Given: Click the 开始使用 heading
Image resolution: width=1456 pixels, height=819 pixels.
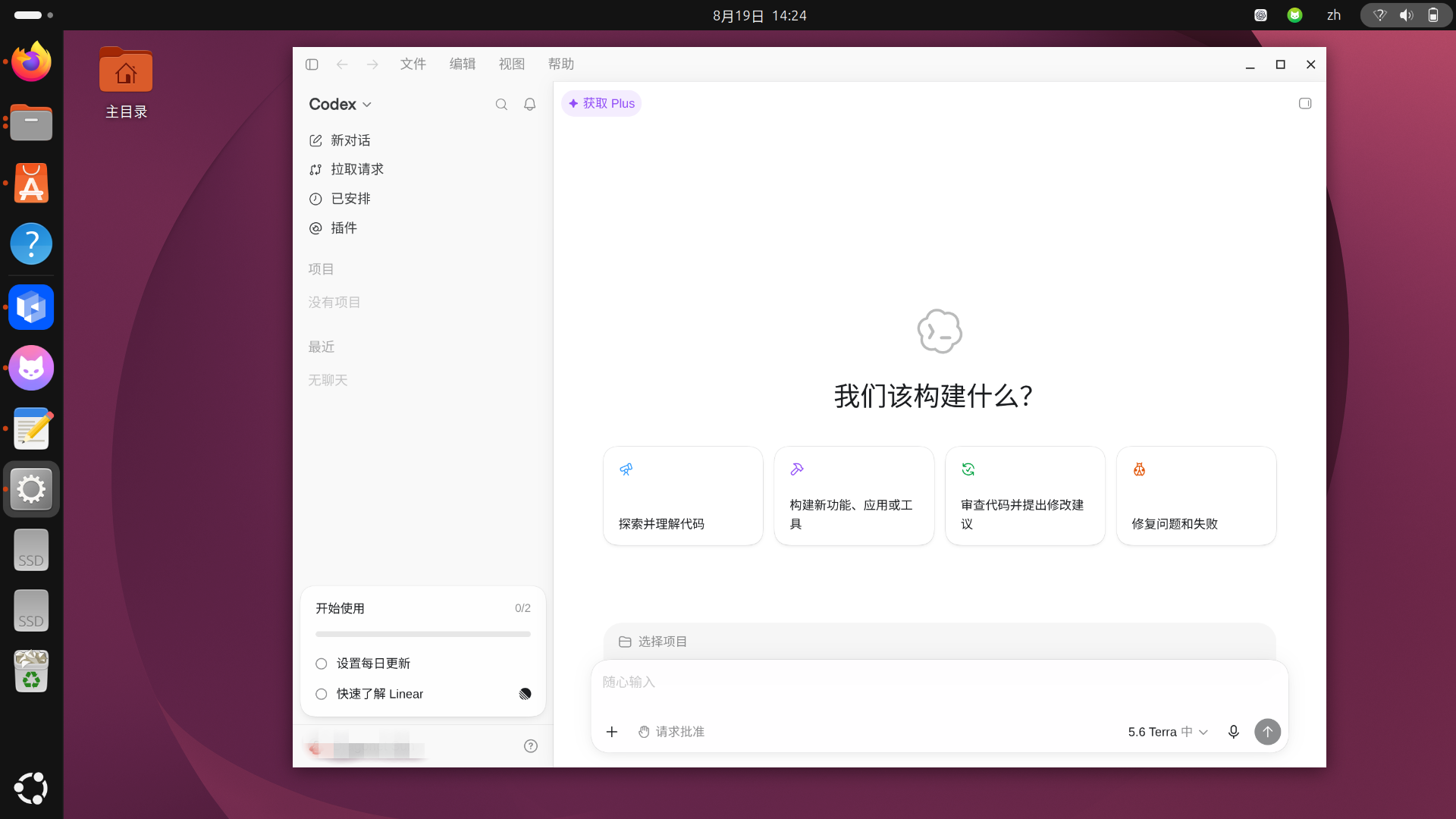Looking at the screenshot, I should click(340, 608).
